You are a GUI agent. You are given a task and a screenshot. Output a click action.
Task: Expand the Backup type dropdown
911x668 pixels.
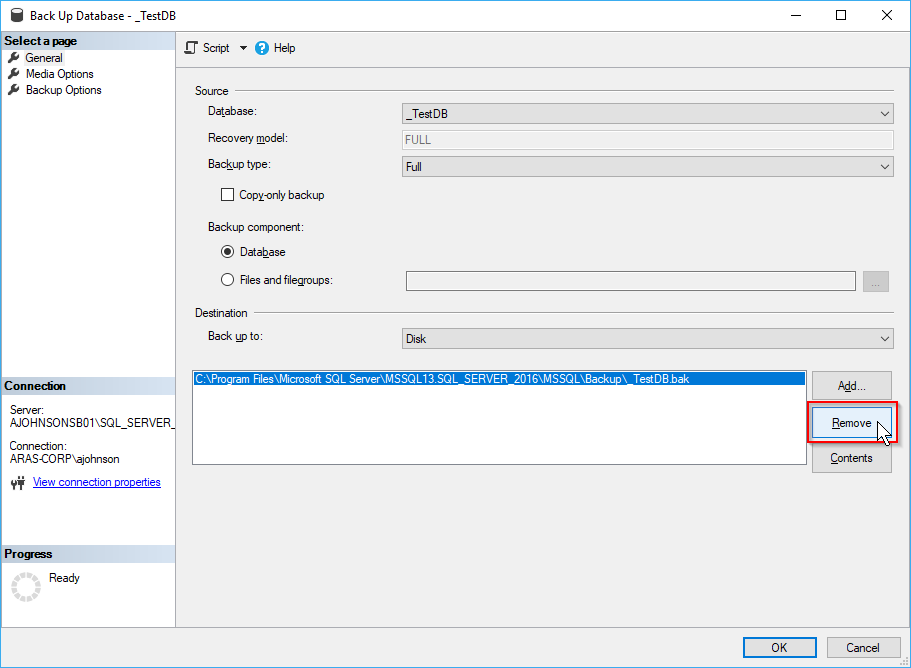[647, 167]
